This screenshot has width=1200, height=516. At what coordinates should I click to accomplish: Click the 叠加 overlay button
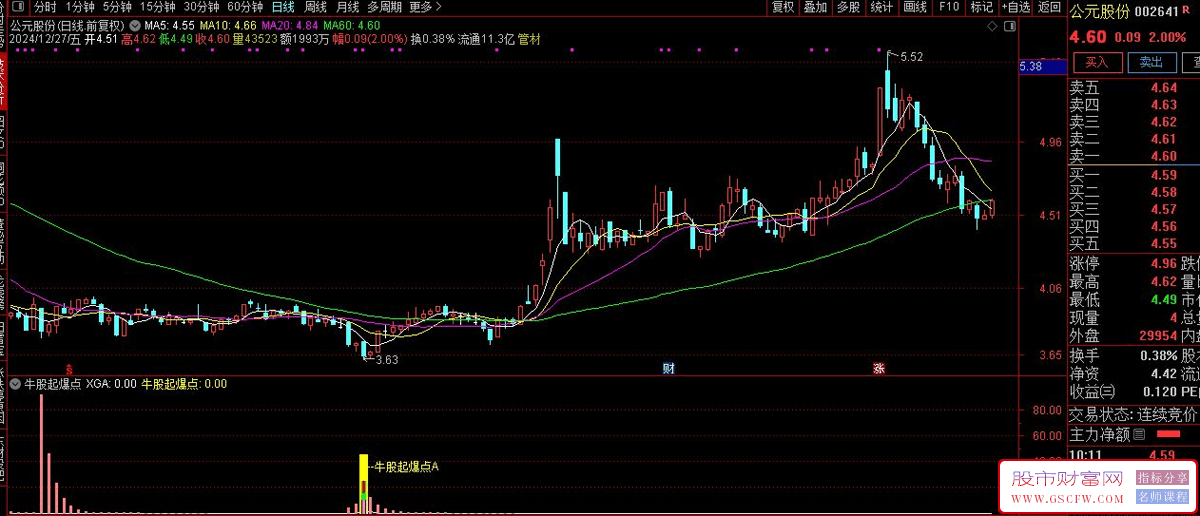(x=815, y=7)
